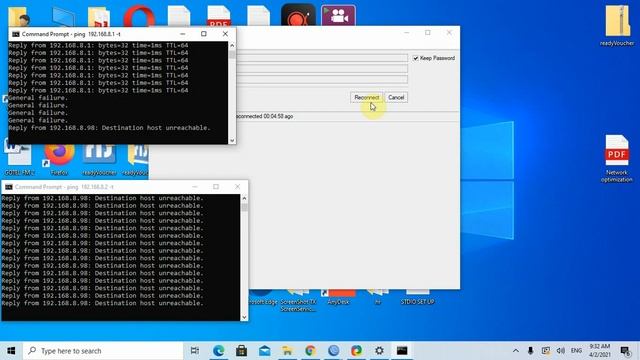Click the second input field in reconnect dialog
Viewport: 640px width, 360px height.
[x=322, y=69]
